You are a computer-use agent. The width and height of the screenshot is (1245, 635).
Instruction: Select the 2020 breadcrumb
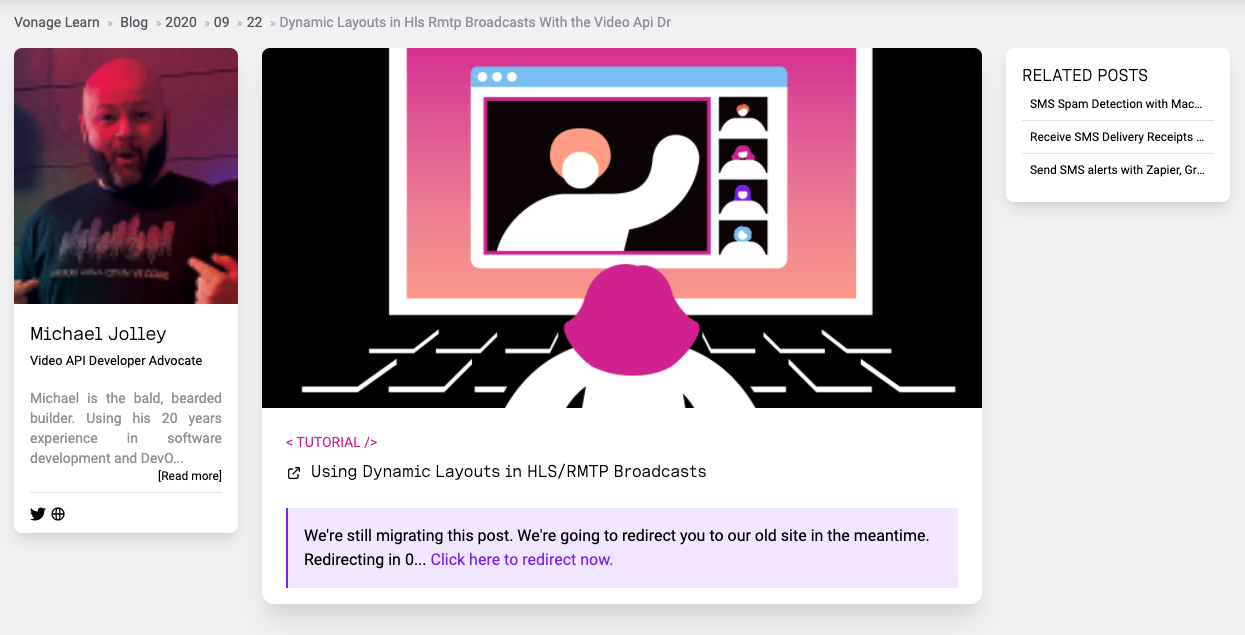(x=181, y=22)
